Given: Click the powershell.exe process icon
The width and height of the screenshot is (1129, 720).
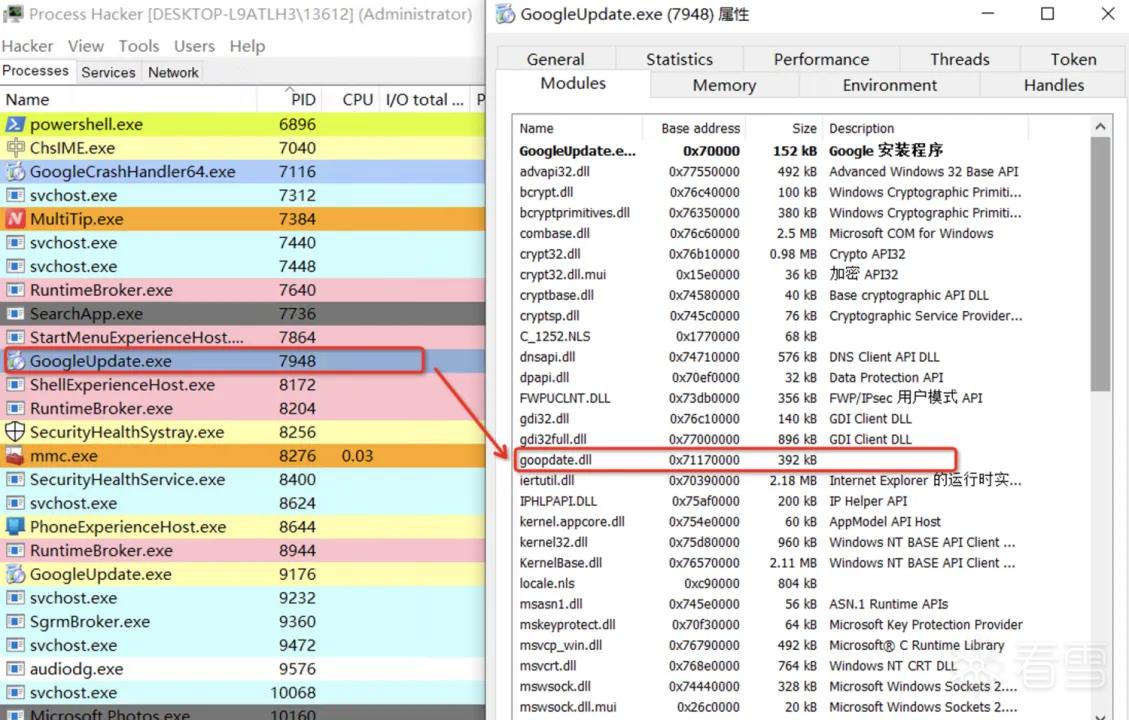Looking at the screenshot, I should (x=15, y=124).
